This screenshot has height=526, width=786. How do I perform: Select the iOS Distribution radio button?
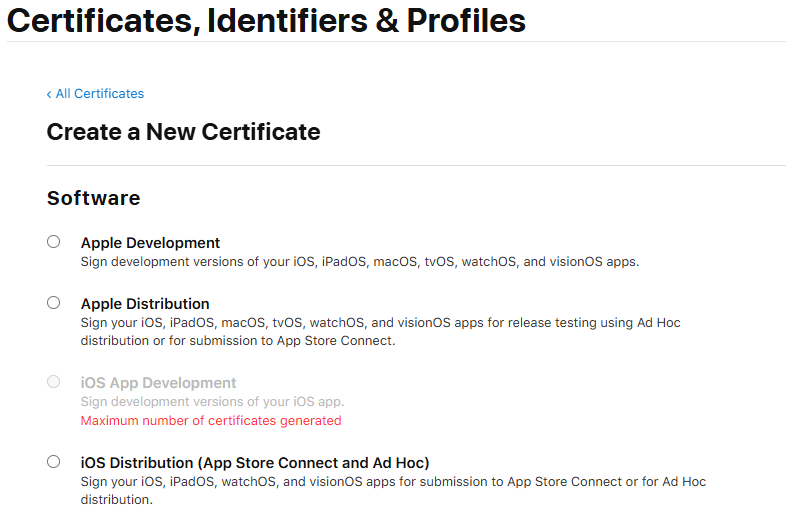pos(54,462)
